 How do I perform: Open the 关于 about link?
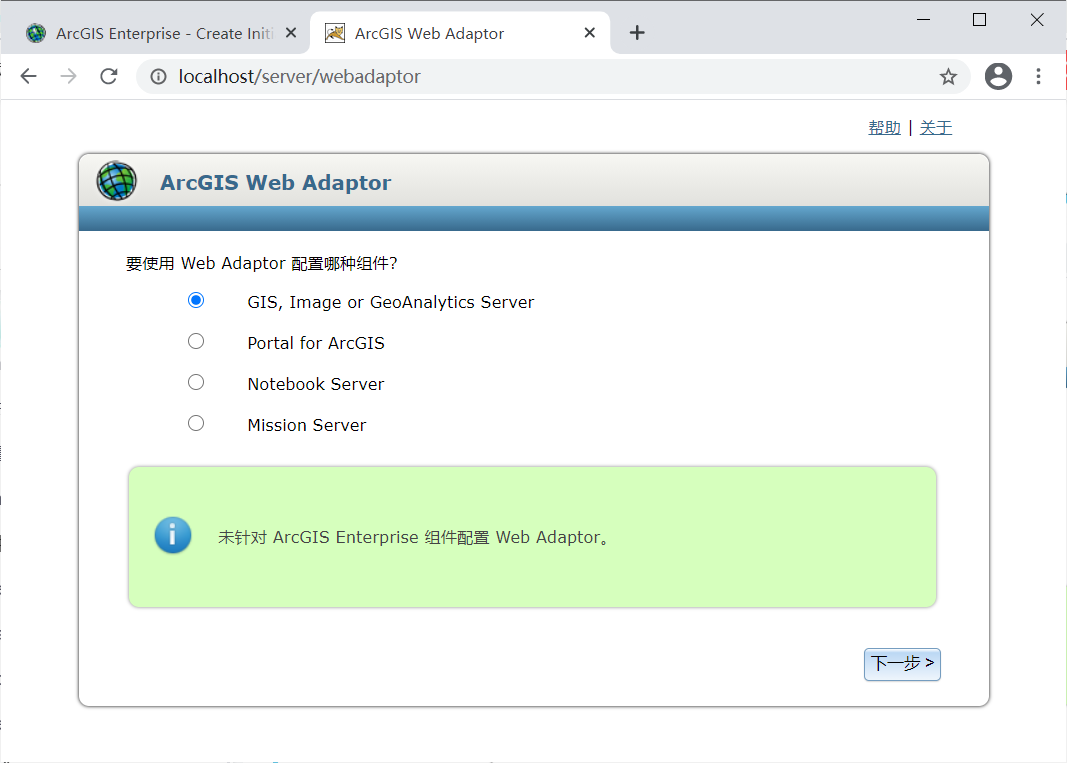[936, 127]
